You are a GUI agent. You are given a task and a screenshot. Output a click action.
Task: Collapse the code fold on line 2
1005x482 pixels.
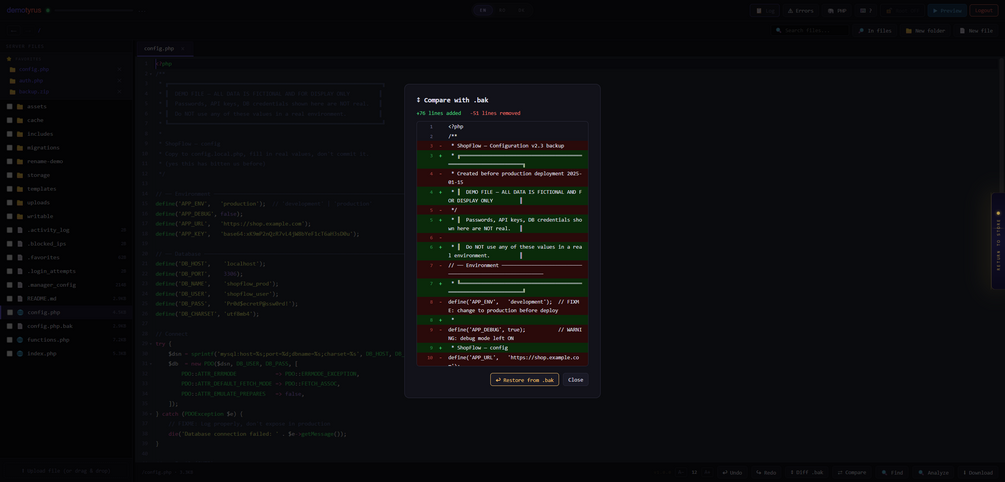click(x=151, y=74)
